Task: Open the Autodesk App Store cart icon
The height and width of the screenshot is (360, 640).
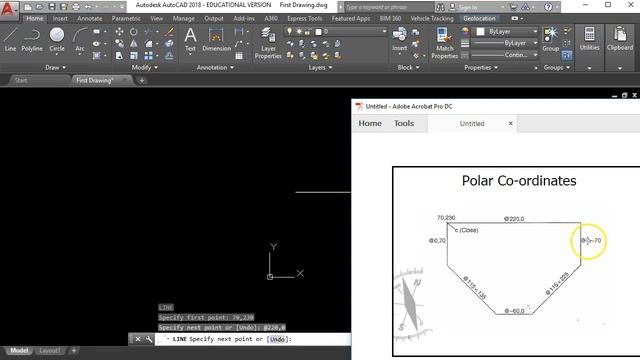Action: [x=514, y=7]
